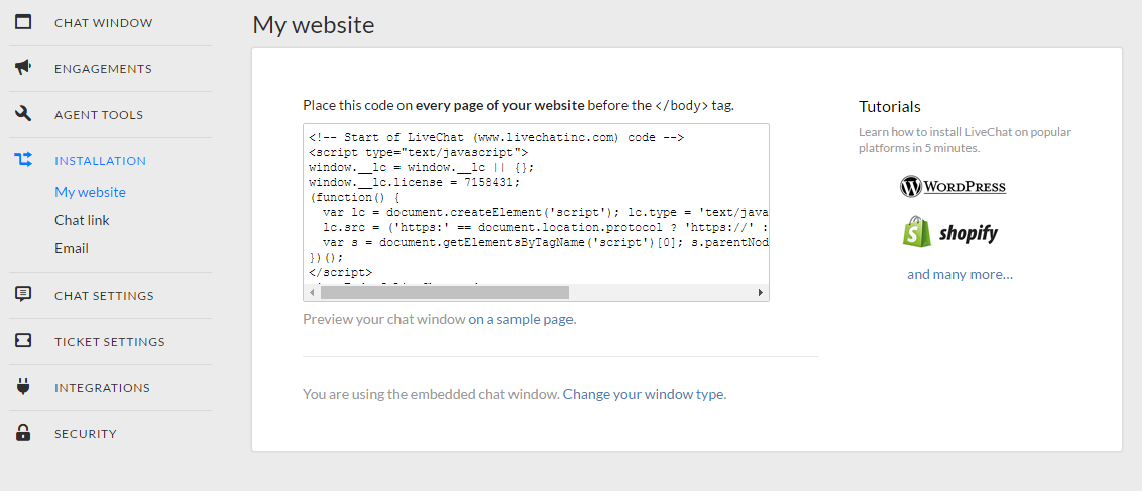Open the 'and many more...' tutorials link
1142x491 pixels.
960,274
